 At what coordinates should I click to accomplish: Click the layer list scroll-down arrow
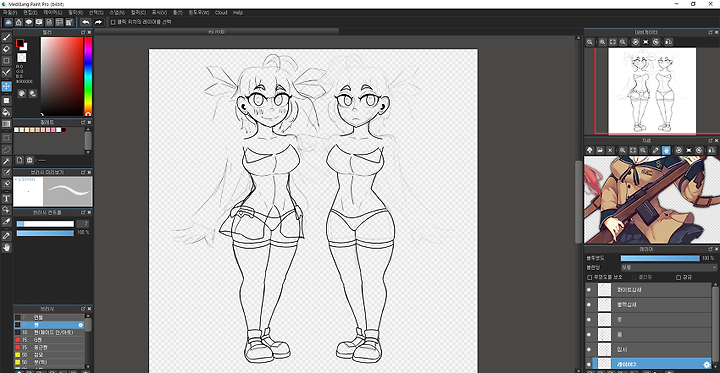click(715, 366)
